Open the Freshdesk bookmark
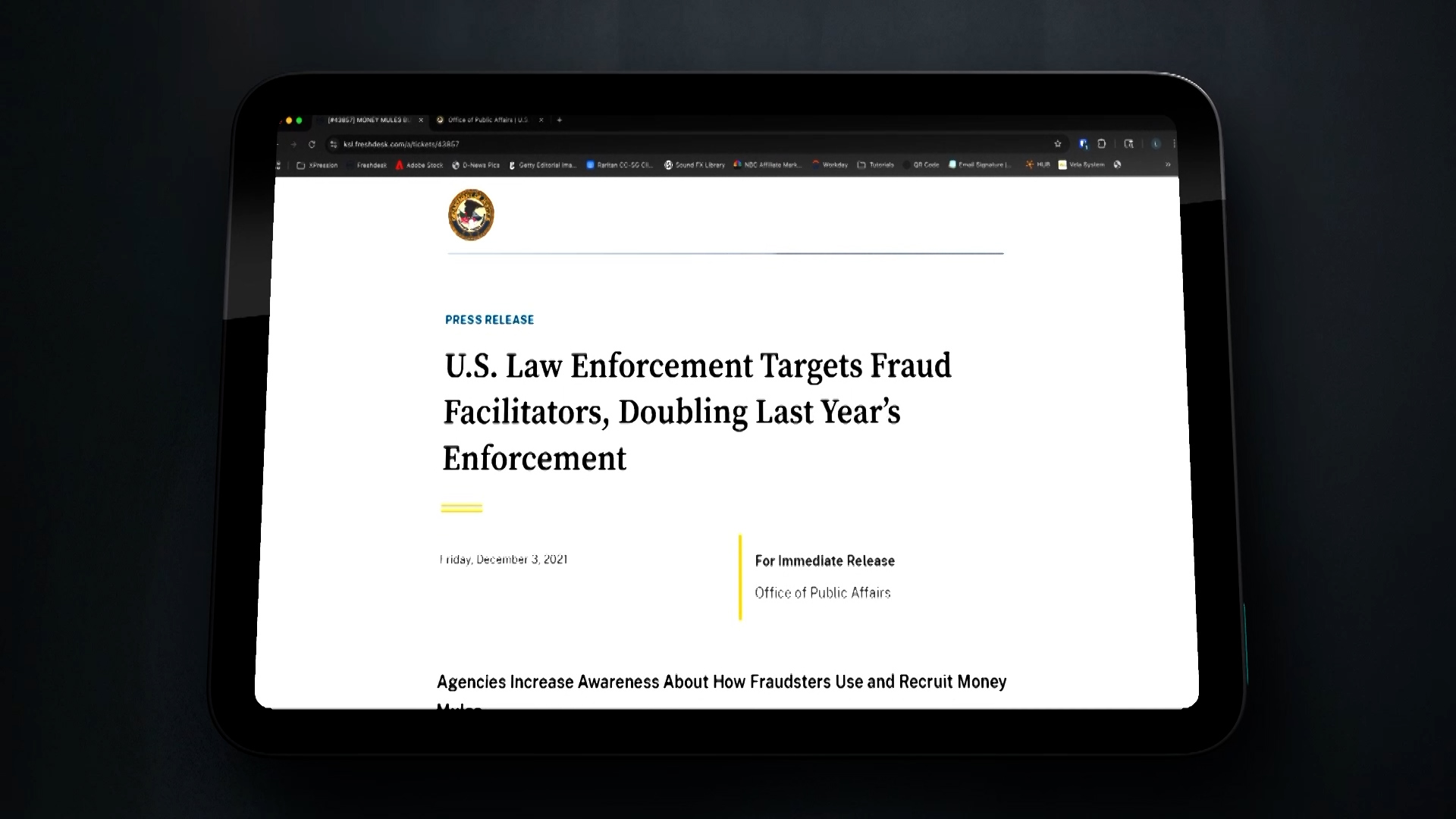1456x819 pixels. (366, 165)
